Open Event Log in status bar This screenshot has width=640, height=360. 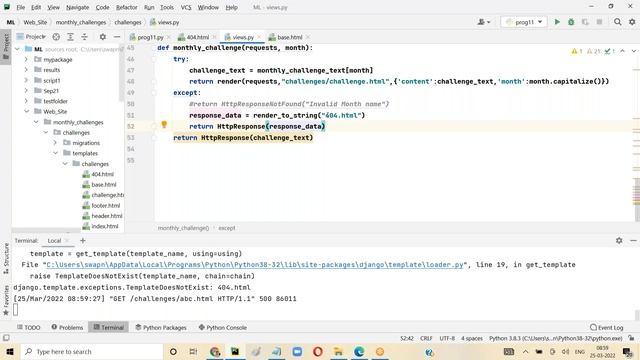[607, 327]
